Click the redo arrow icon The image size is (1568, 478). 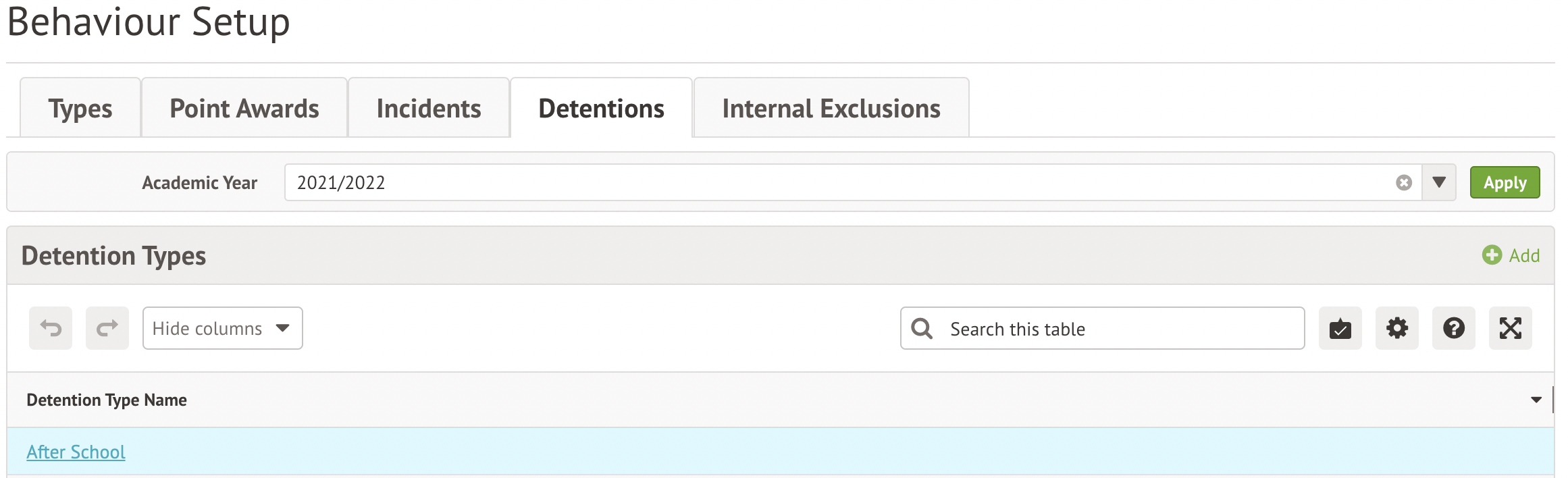[x=107, y=328]
